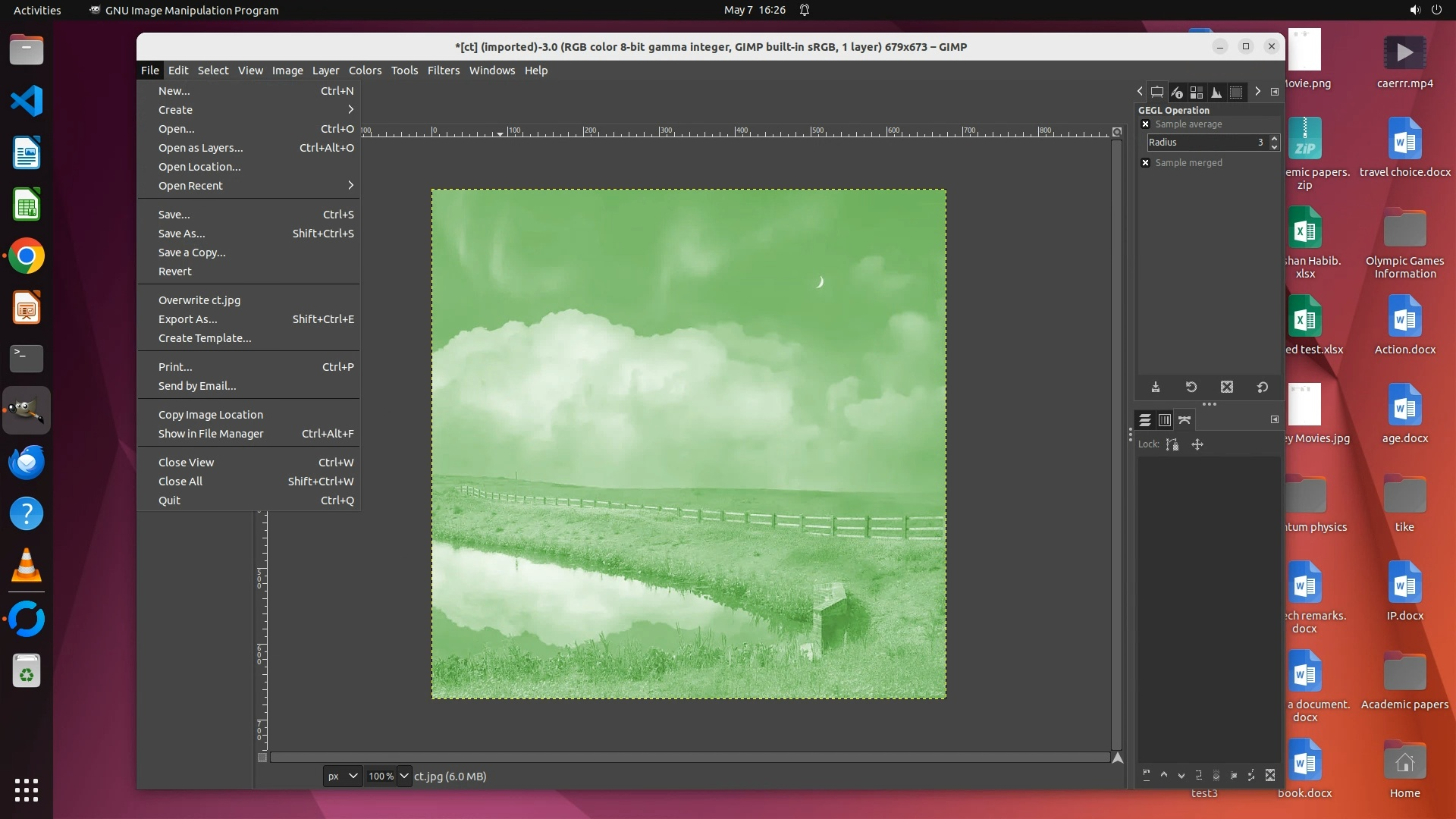
Task: Increase the Radius stepper value
Action: tap(1275, 138)
